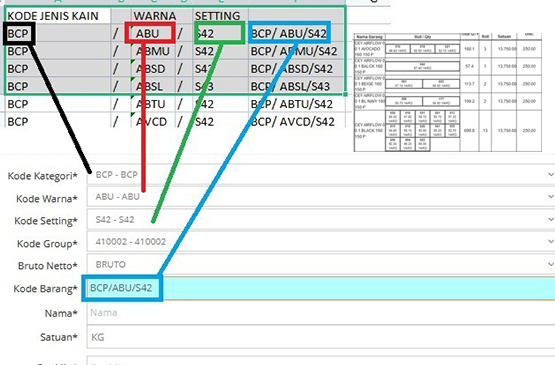The width and height of the screenshot is (555, 365).
Task: Expand the Kode Group dropdown
Action: [x=321, y=242]
